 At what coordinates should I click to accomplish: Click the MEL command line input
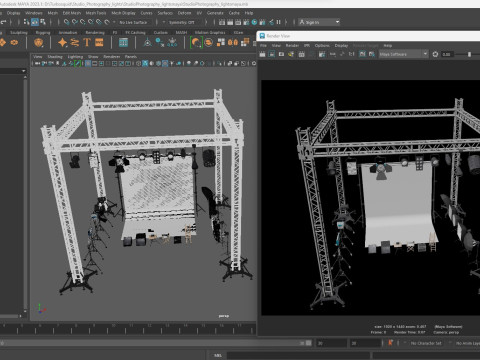pyautogui.click(x=298, y=355)
